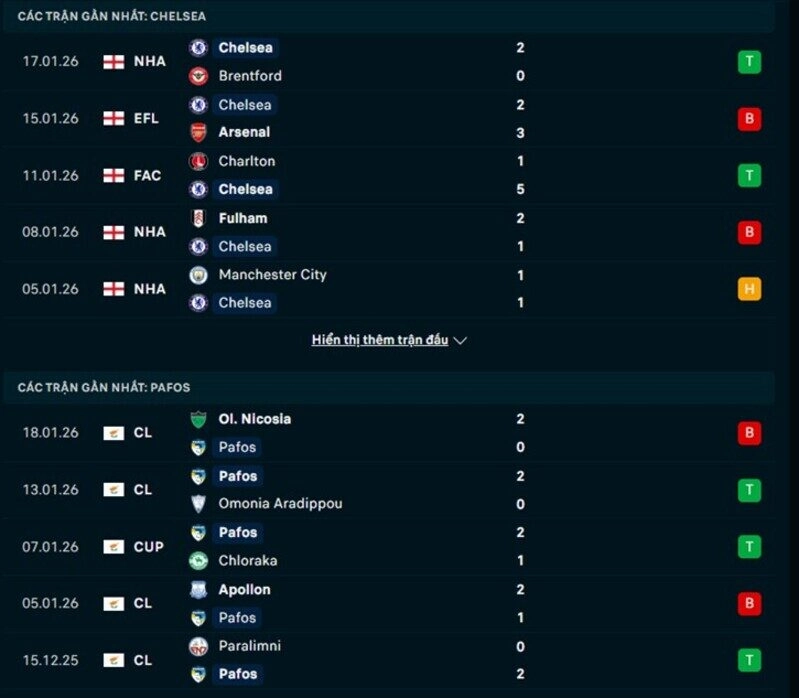The width and height of the screenshot is (799, 698).
Task: Click the England flag beside FAC
Action: pos(114,175)
